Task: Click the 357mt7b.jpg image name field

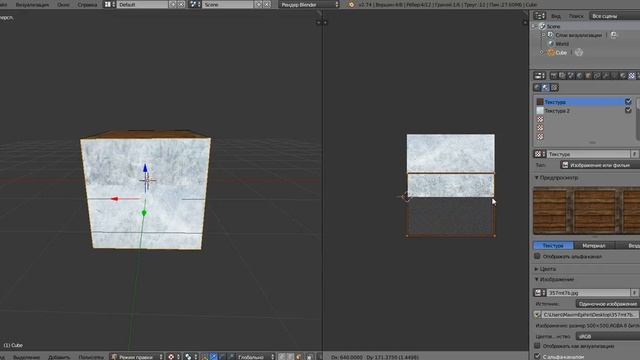Action: pyautogui.click(x=588, y=293)
